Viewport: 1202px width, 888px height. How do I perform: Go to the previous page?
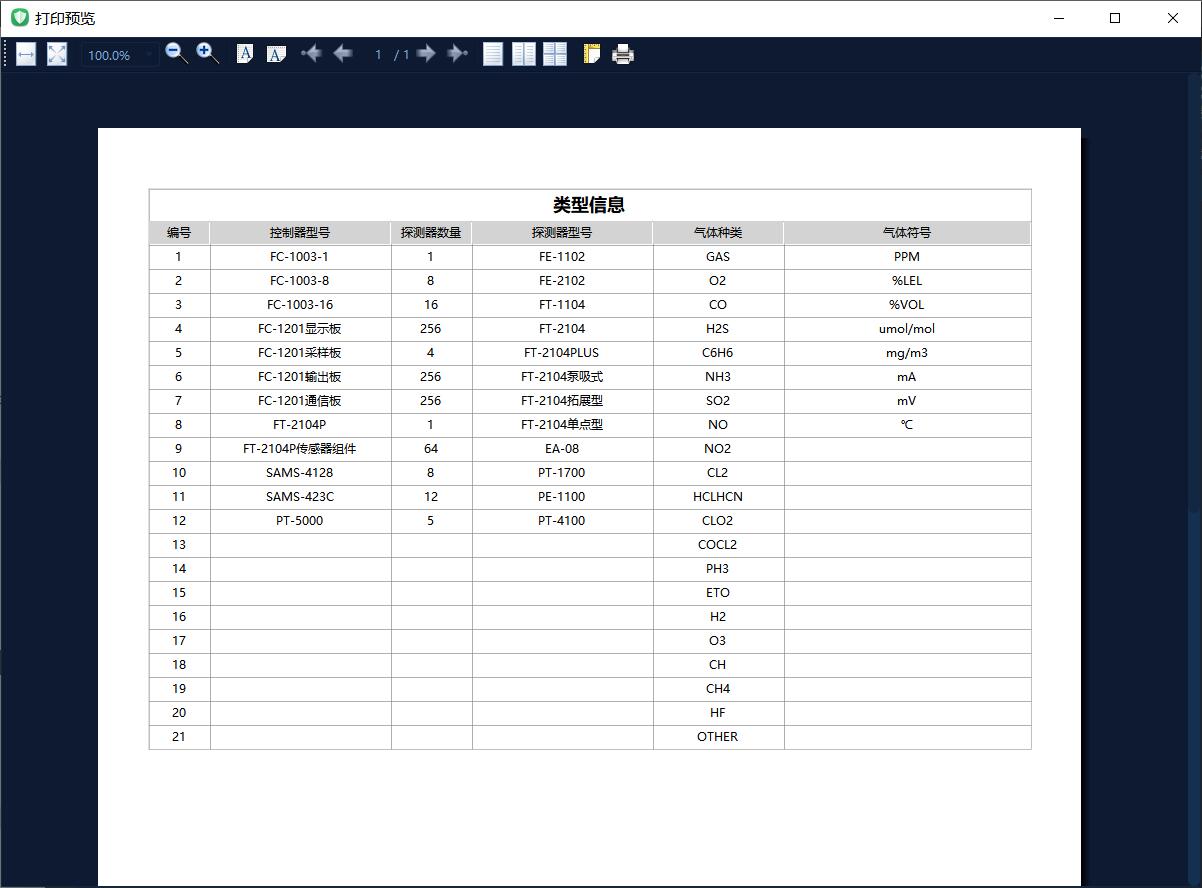[343, 54]
